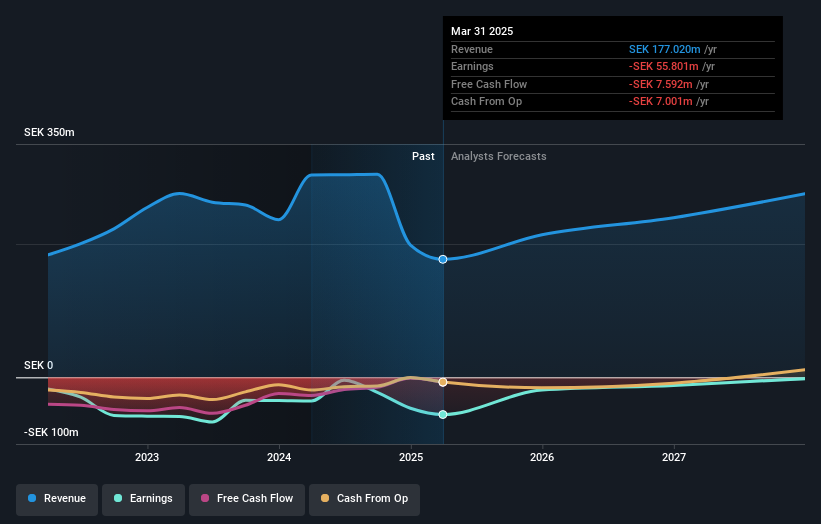Select the teal Earnings data point marker

443,415
